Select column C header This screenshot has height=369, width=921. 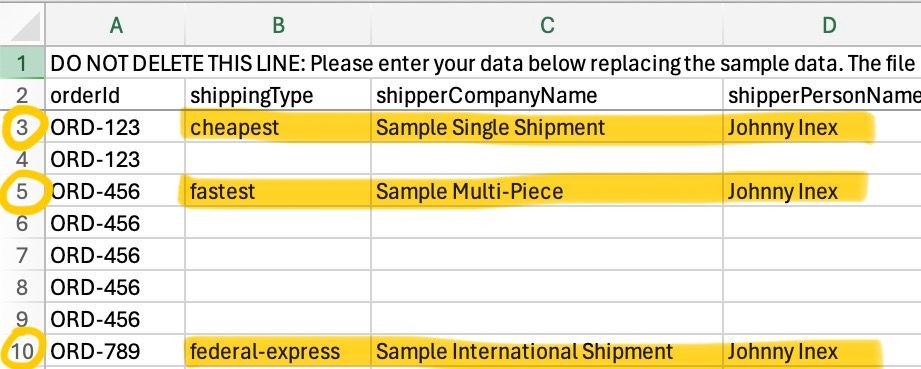(547, 25)
